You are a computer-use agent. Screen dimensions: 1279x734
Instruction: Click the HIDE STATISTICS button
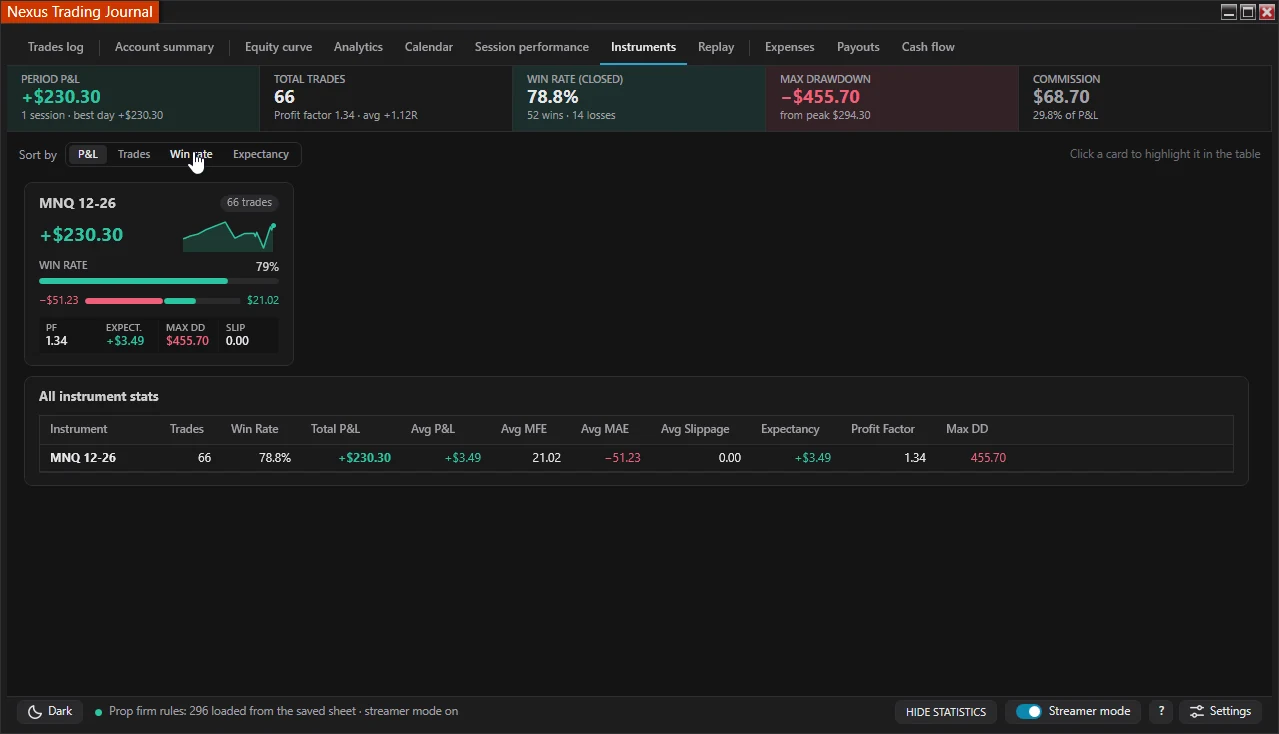click(946, 712)
